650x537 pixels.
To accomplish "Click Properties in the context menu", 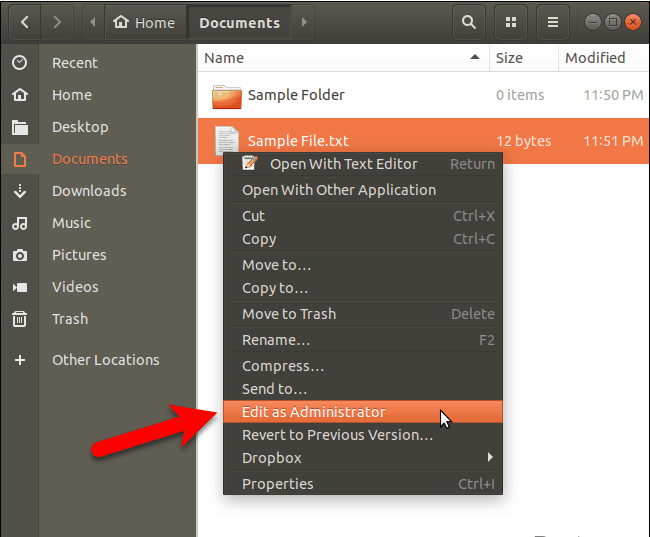I will [278, 484].
